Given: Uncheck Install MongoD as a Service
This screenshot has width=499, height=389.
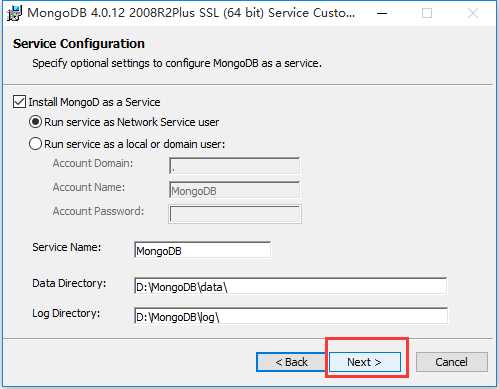Looking at the screenshot, I should click(x=19, y=102).
